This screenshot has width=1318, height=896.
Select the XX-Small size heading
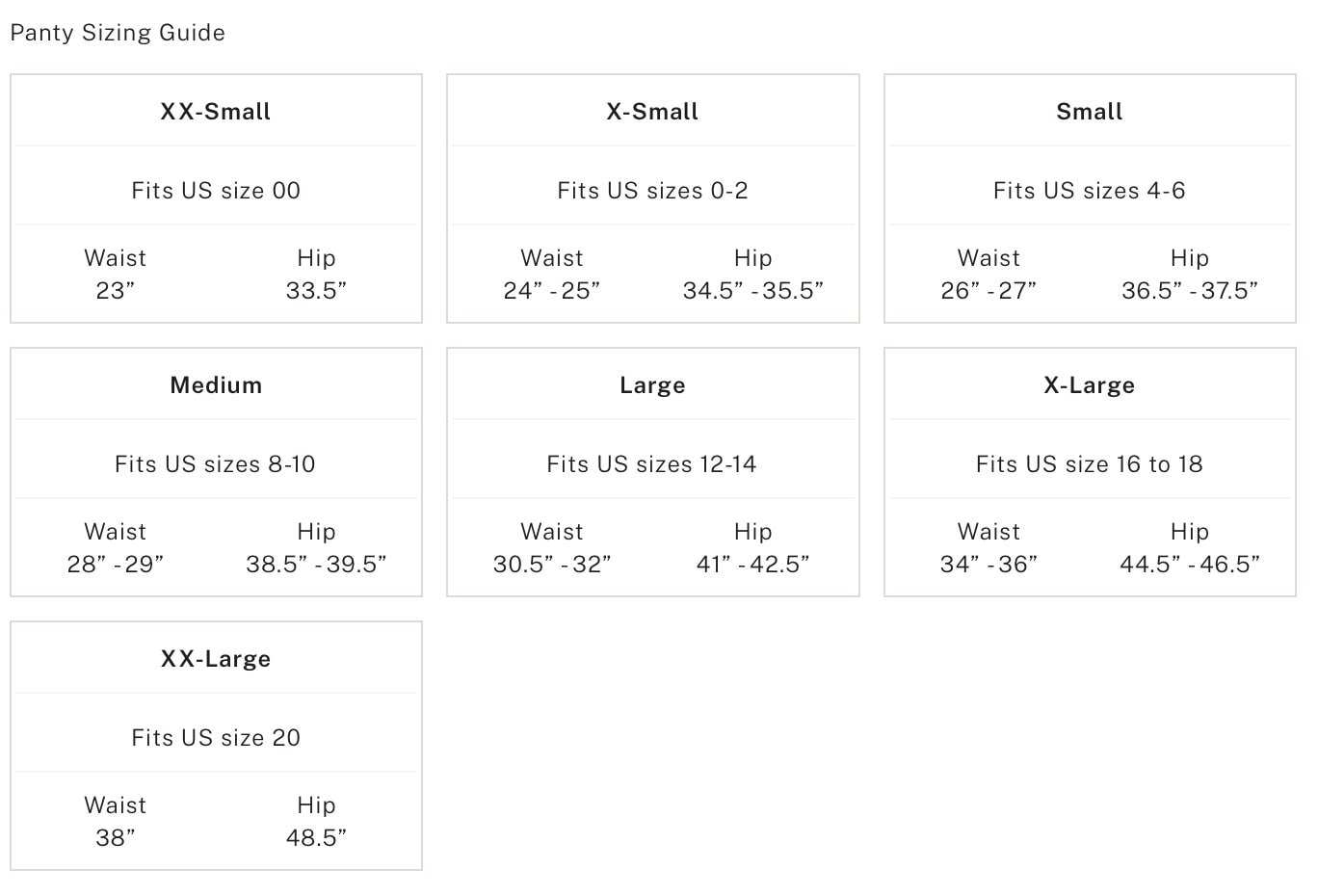pyautogui.click(x=216, y=112)
